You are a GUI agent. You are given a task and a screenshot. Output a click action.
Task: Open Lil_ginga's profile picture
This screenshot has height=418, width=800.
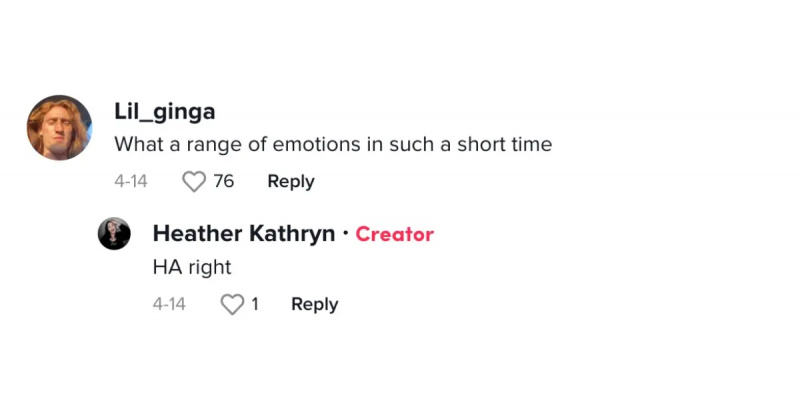point(59,128)
